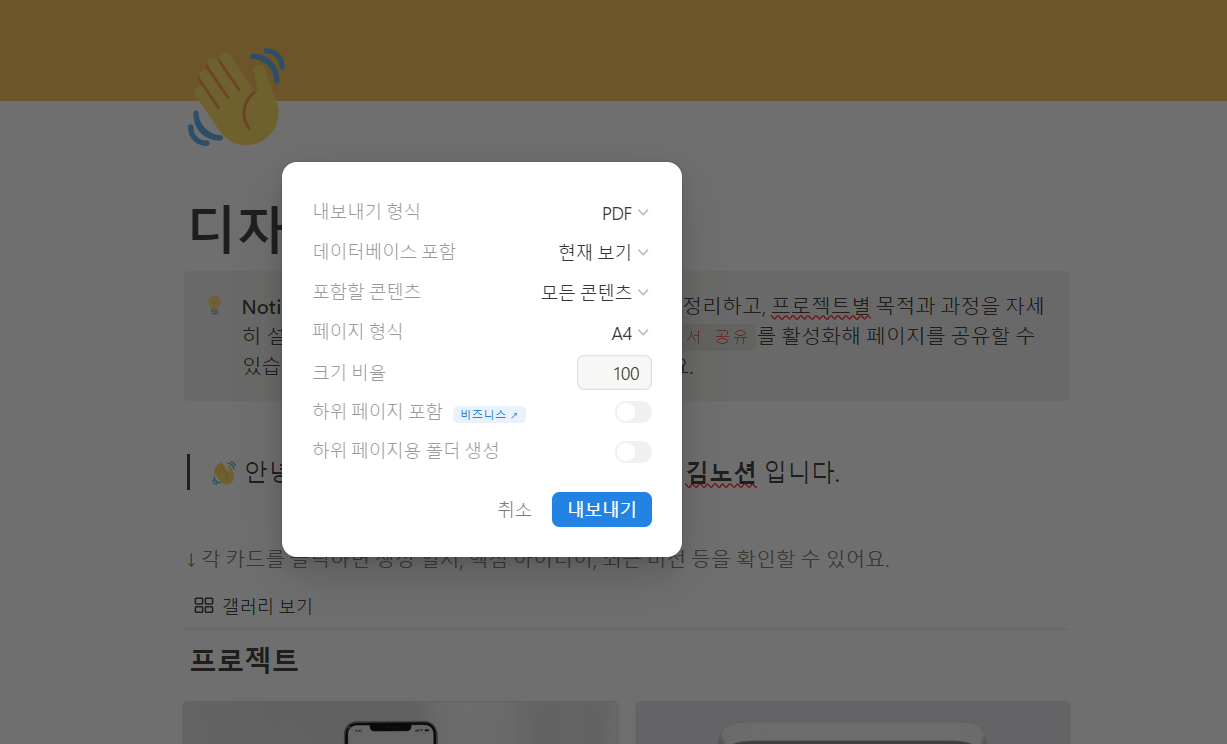Click the 프로젝트 database heading
This screenshot has height=744, width=1227.
coord(244,660)
